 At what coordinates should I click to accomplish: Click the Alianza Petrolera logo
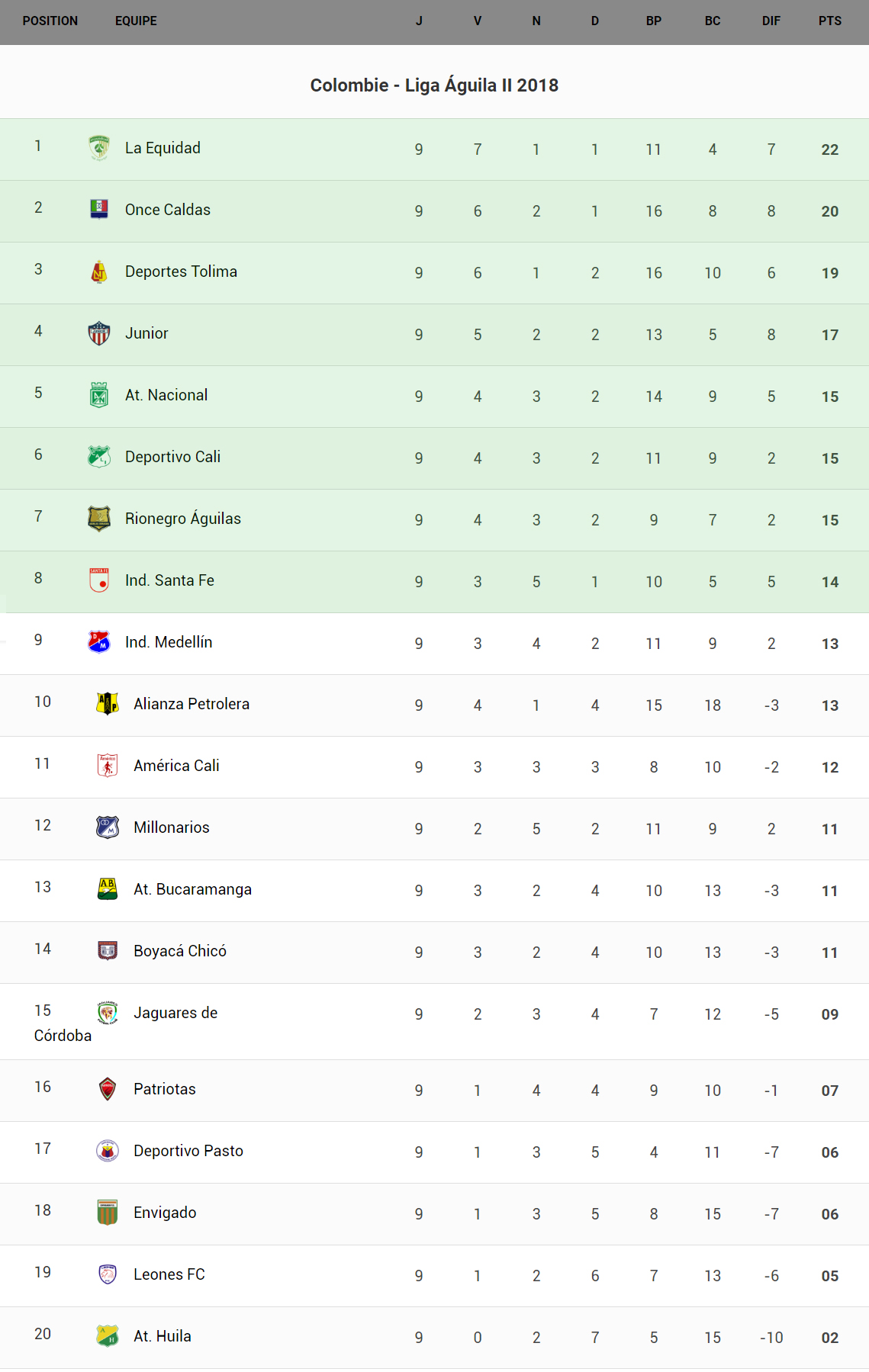coord(108,703)
